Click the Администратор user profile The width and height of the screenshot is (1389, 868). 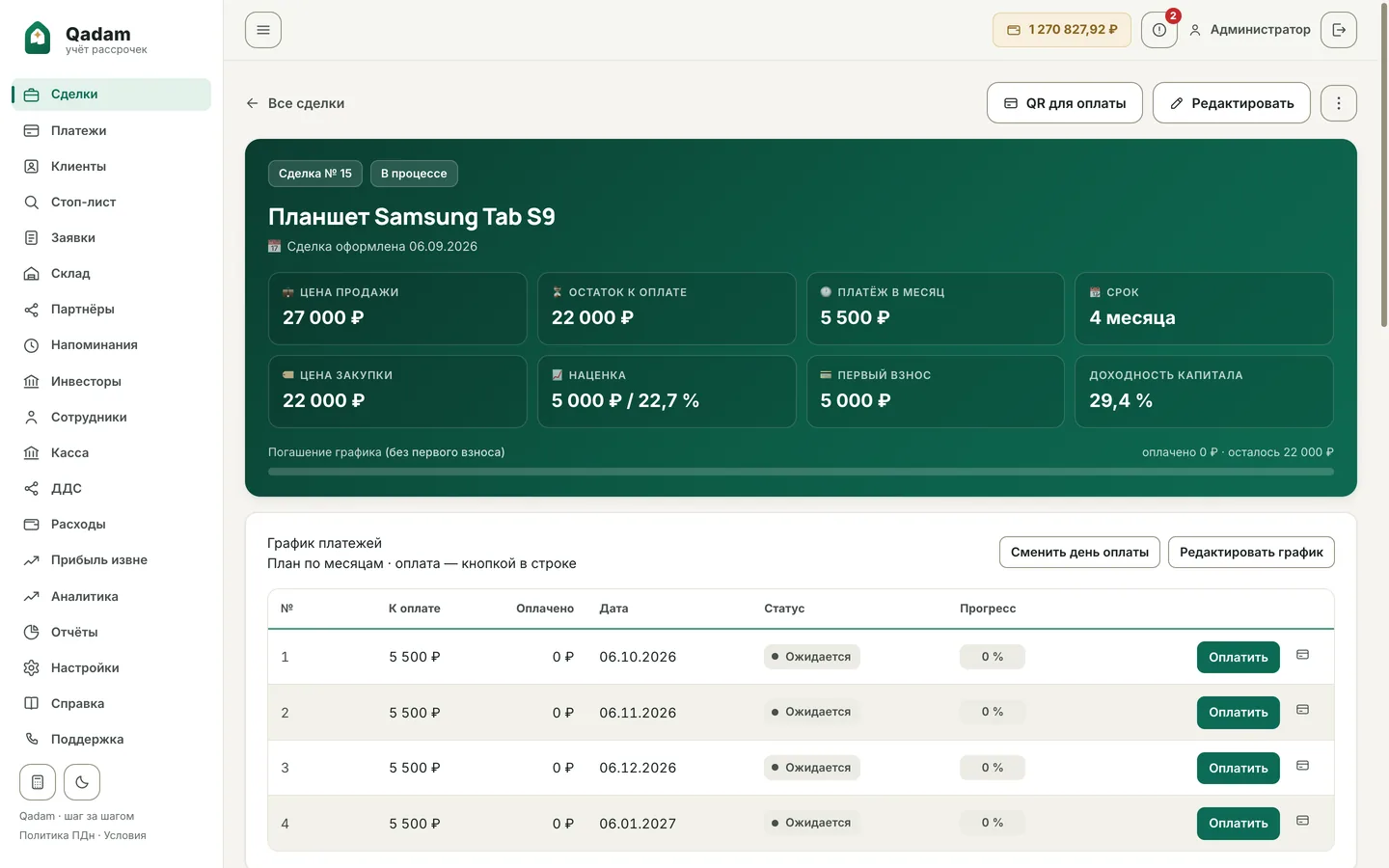pos(1249,30)
